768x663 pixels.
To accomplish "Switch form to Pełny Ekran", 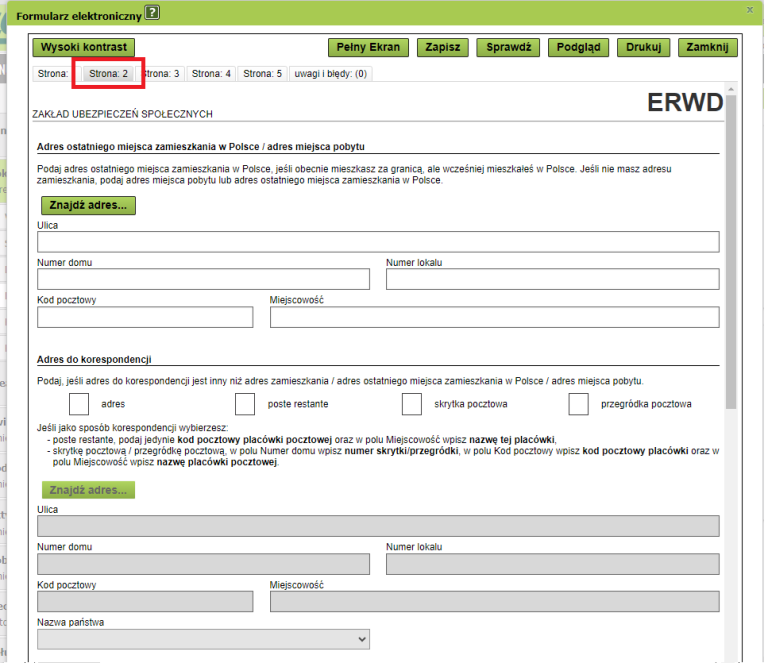I will click(x=368, y=47).
